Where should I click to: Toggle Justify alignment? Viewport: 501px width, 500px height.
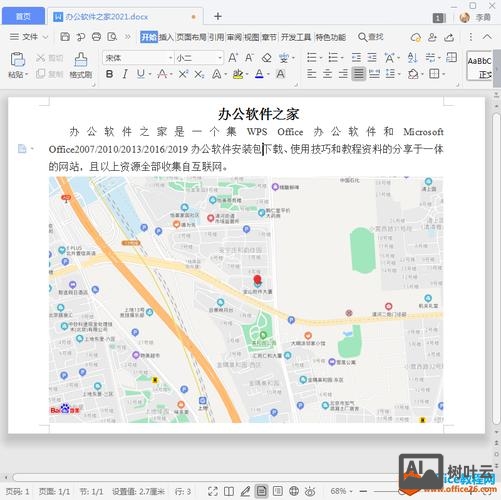click(359, 74)
